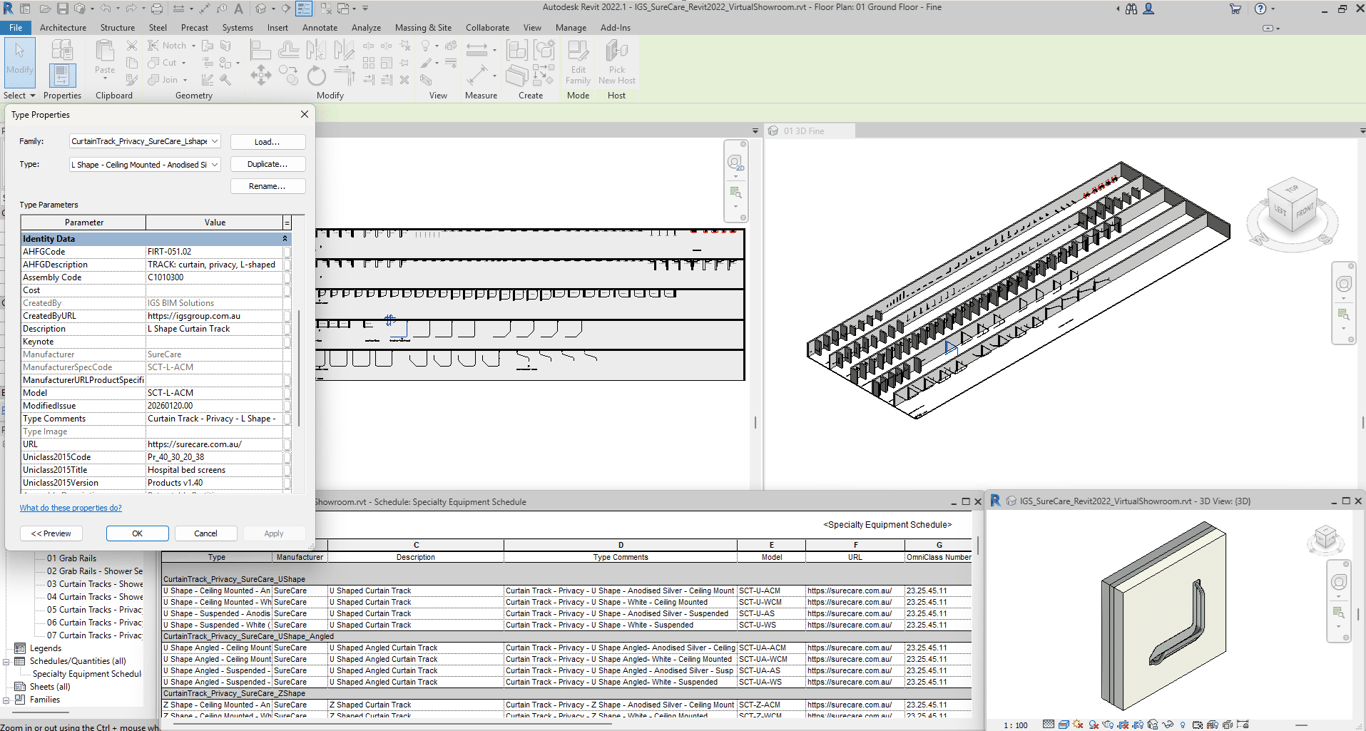Toggle the checkbox beside the AHFGCode value
This screenshot has width=1366, height=731.
pyautogui.click(x=287, y=252)
